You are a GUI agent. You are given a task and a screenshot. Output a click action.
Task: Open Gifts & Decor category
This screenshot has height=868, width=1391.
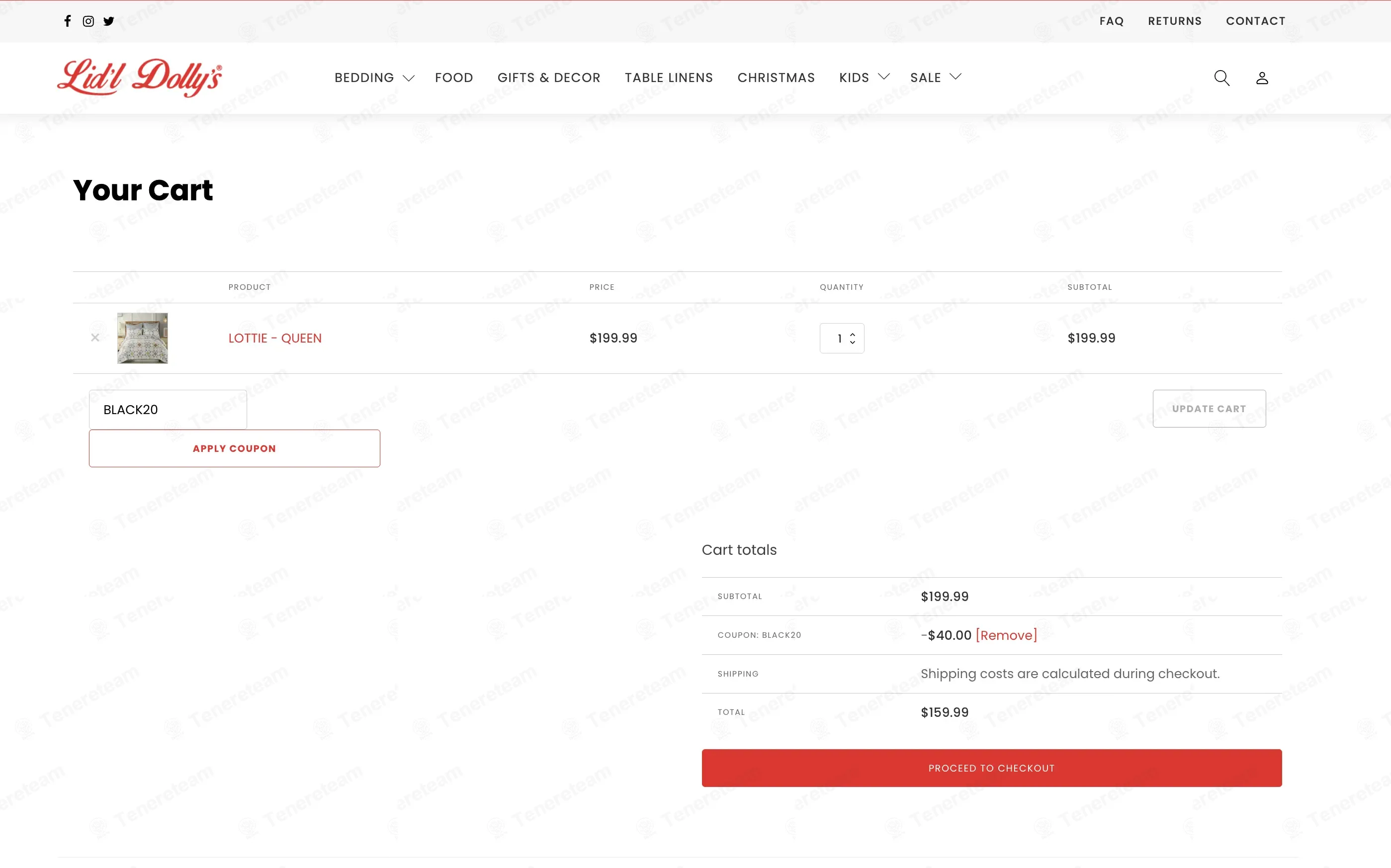(x=548, y=78)
